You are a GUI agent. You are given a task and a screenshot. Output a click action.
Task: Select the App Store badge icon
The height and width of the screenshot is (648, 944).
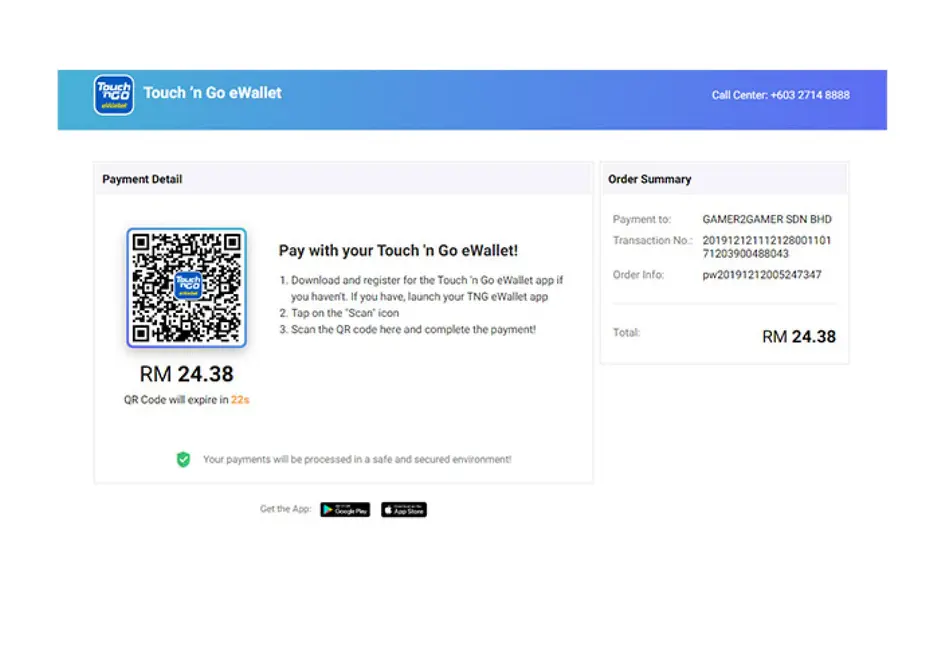click(404, 509)
